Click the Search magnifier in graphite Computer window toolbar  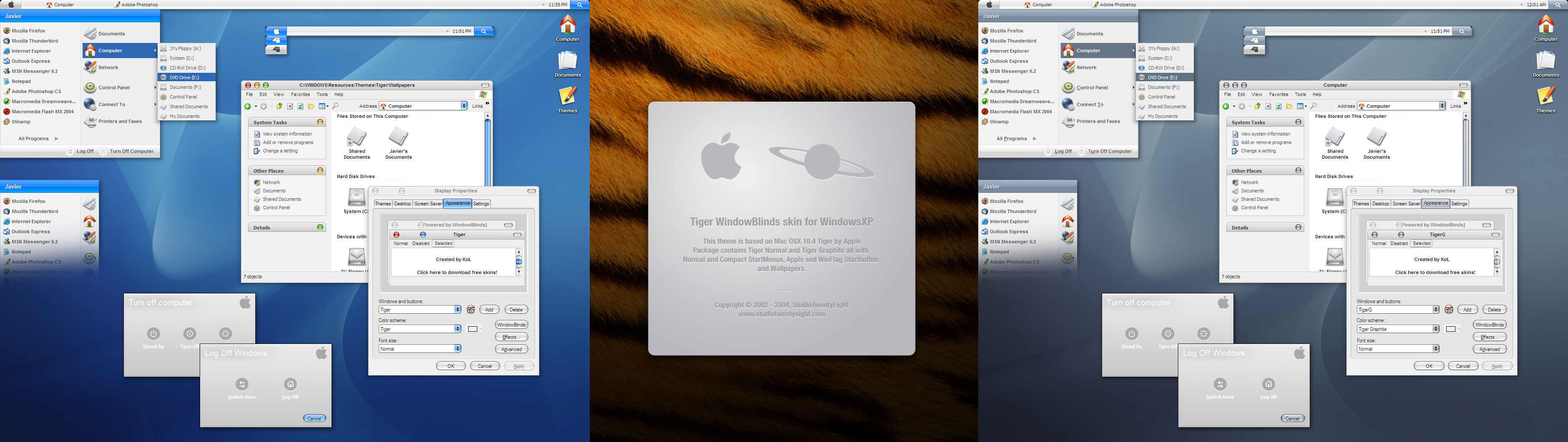pyautogui.click(x=1314, y=107)
